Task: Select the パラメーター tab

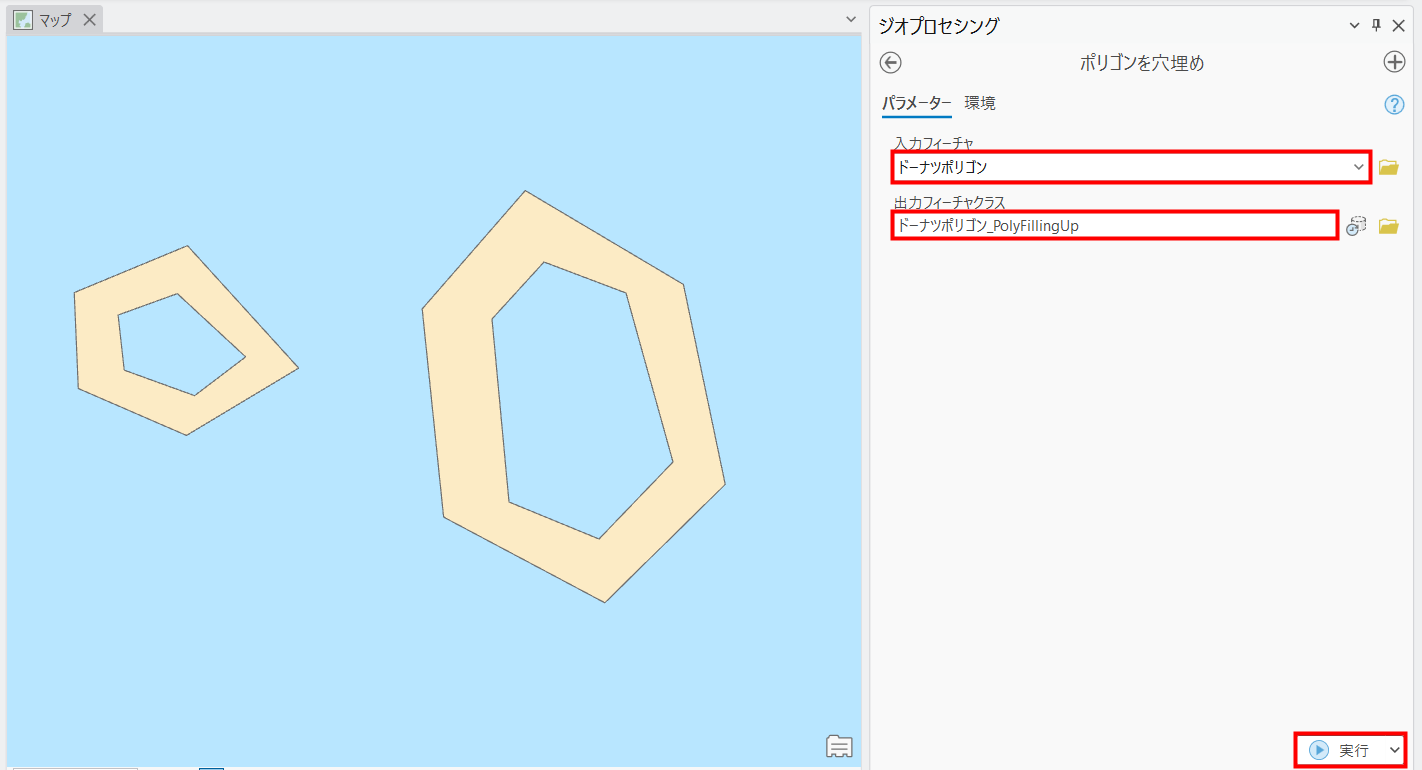Action: coord(916,103)
